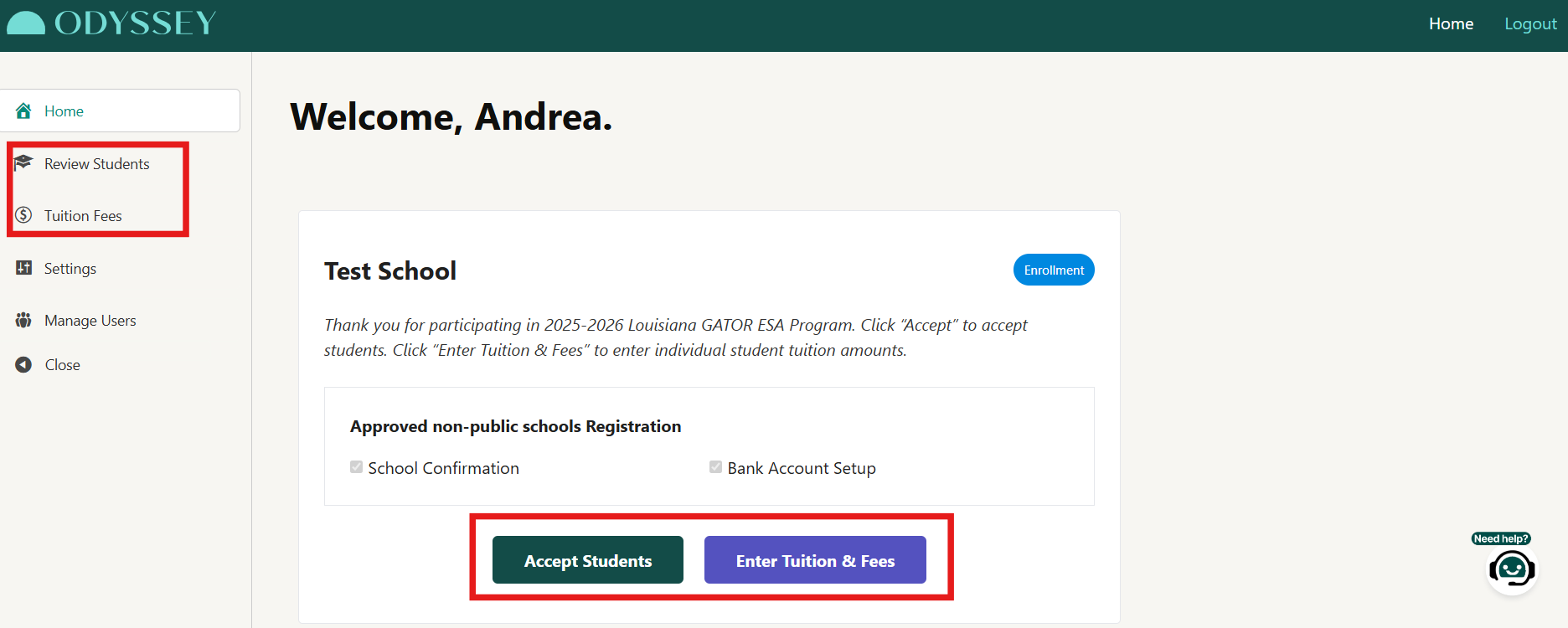The image size is (1568, 628).
Task: Select Tuition Fees from the sidebar
Action: [83, 216]
